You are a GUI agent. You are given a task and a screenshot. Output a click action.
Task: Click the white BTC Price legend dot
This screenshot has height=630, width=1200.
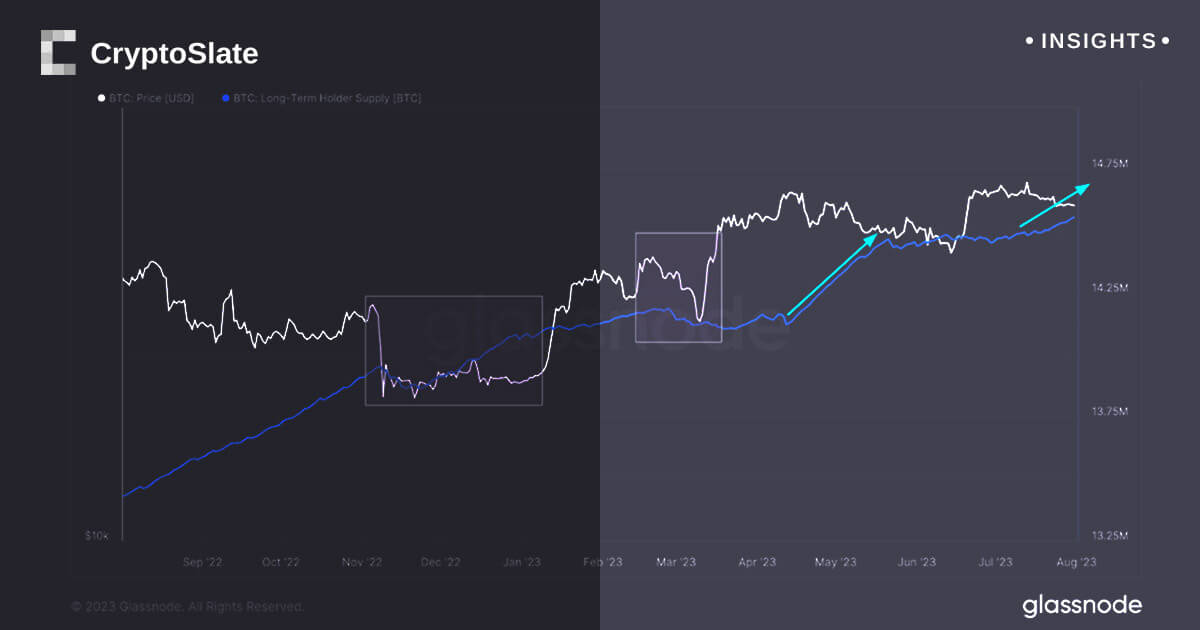coord(100,98)
